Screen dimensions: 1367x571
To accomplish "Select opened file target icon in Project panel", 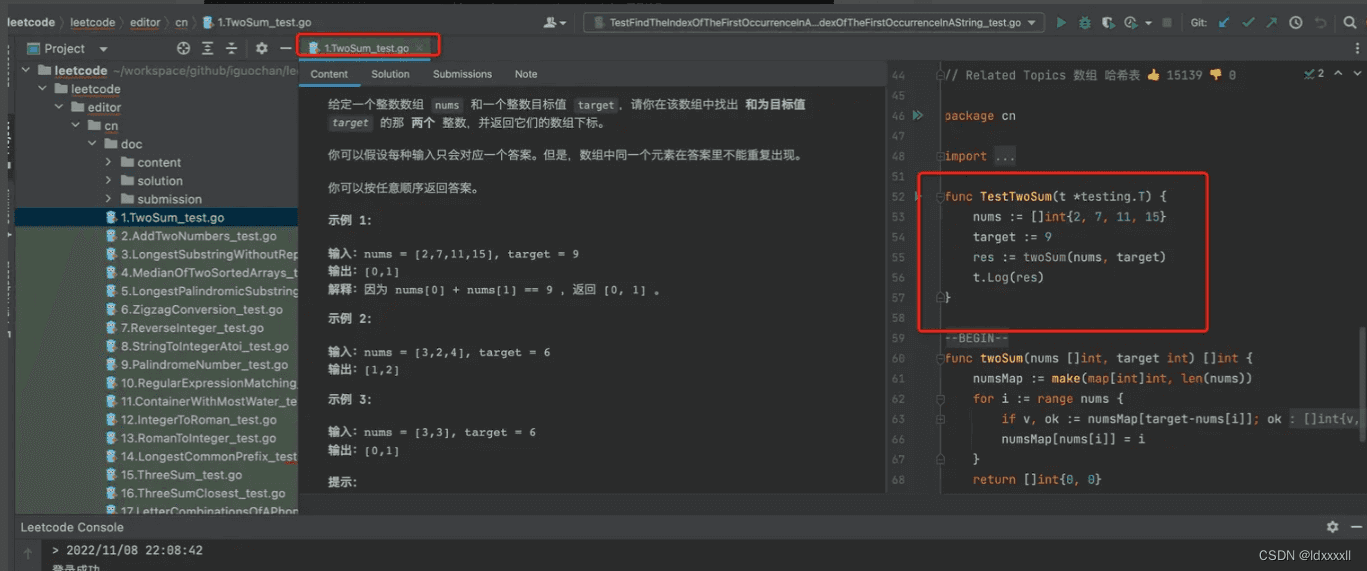I will (183, 48).
